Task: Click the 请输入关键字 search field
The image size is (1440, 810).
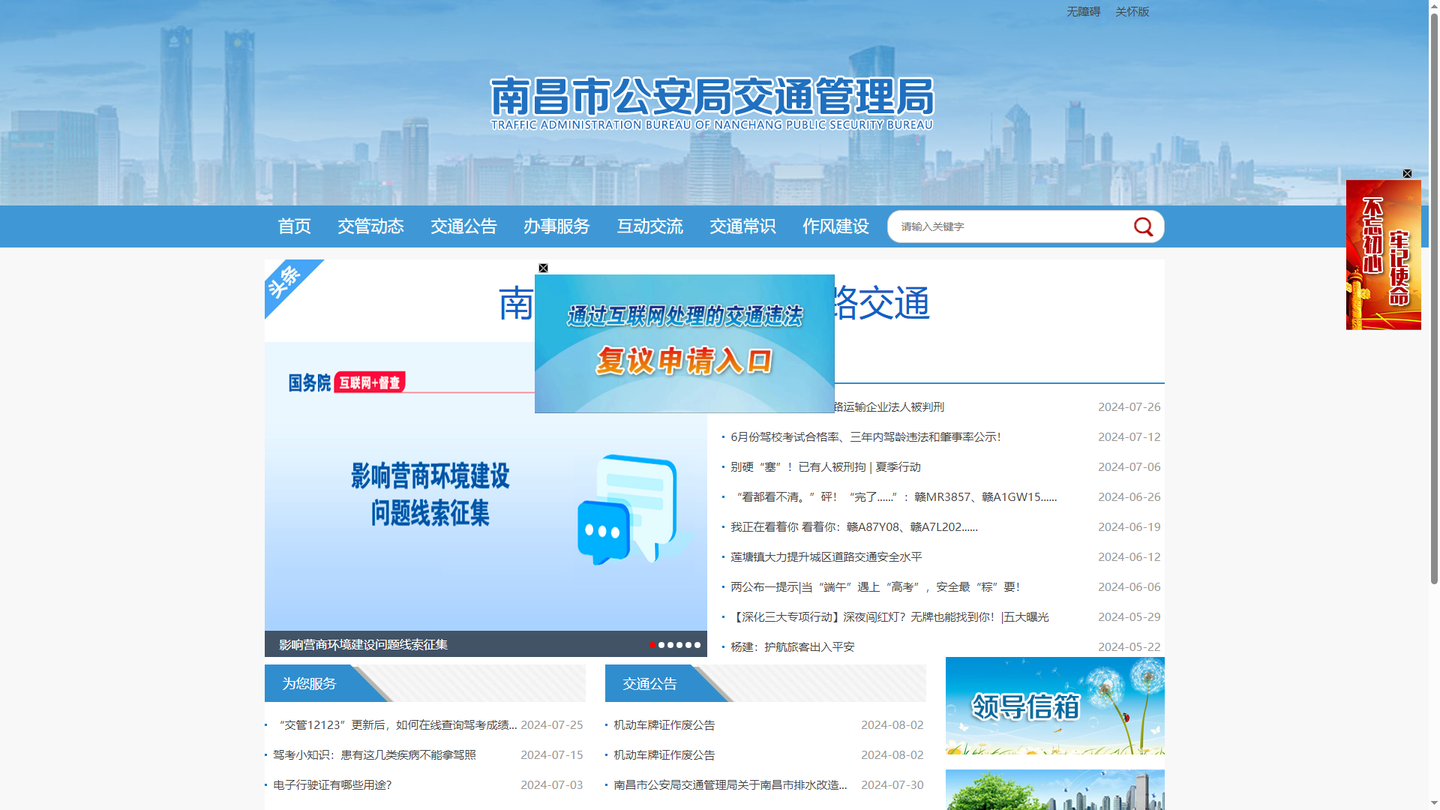Action: point(1010,227)
